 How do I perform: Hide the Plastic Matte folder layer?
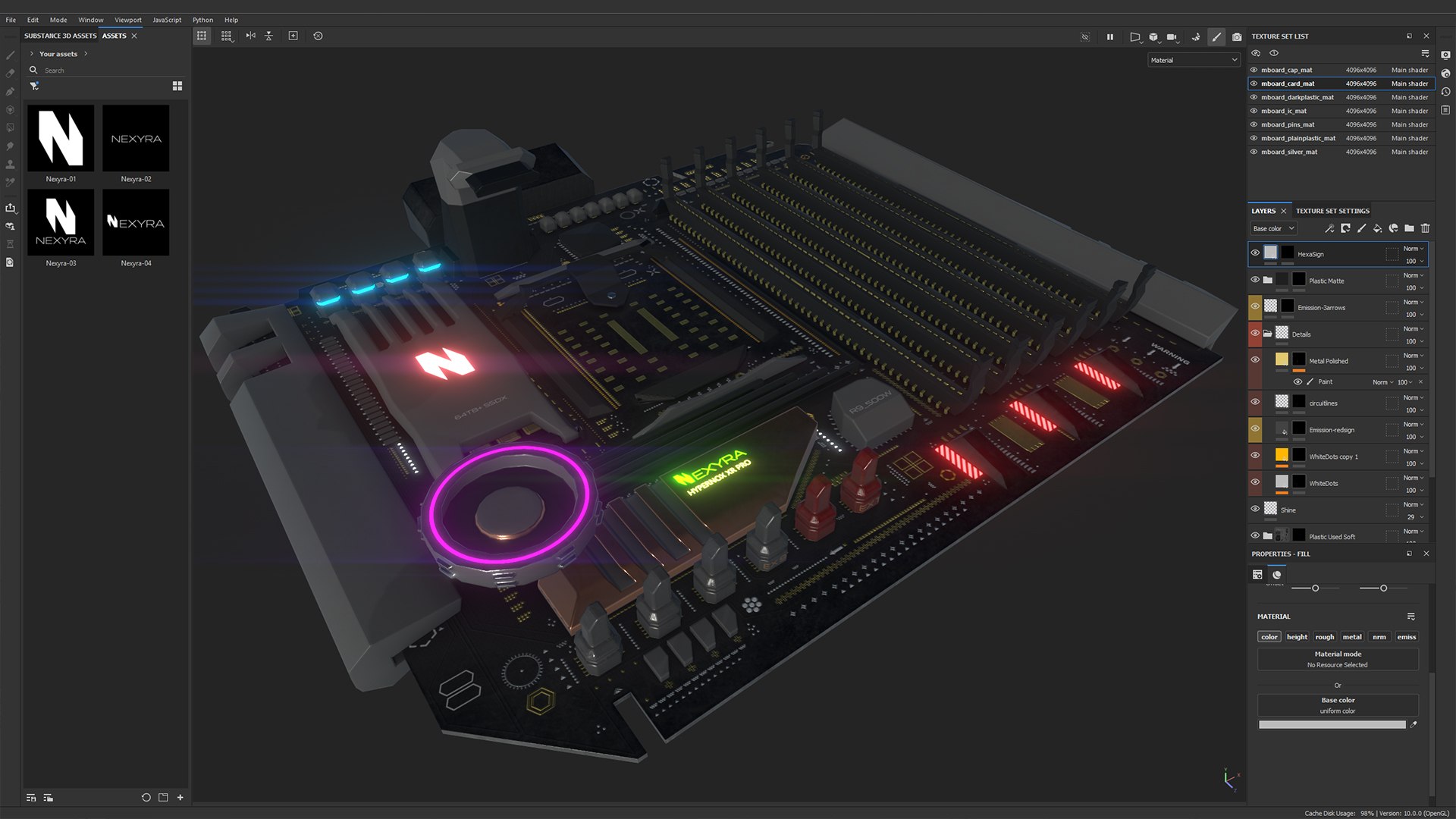pyautogui.click(x=1255, y=280)
